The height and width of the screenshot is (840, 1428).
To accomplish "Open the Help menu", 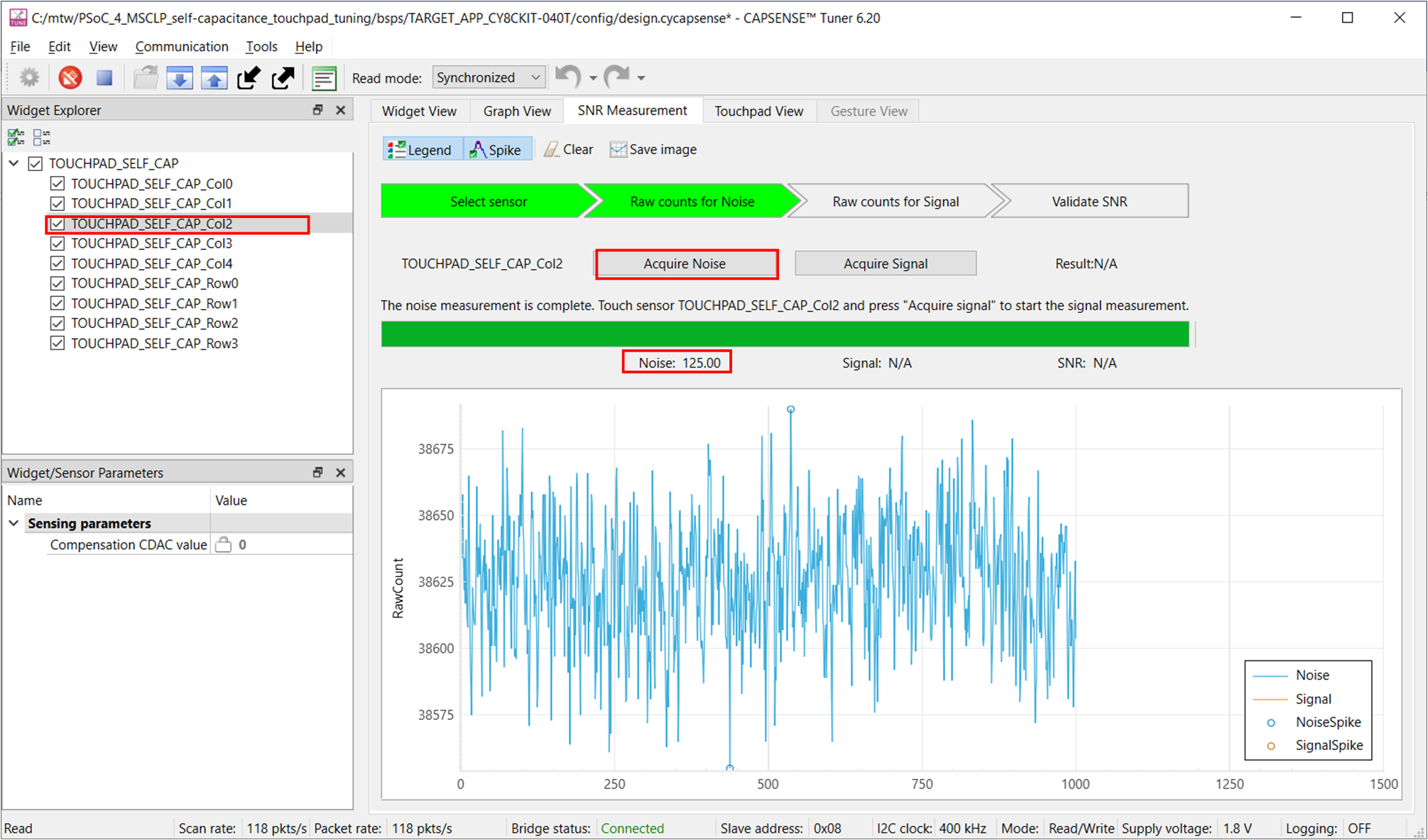I will click(308, 46).
